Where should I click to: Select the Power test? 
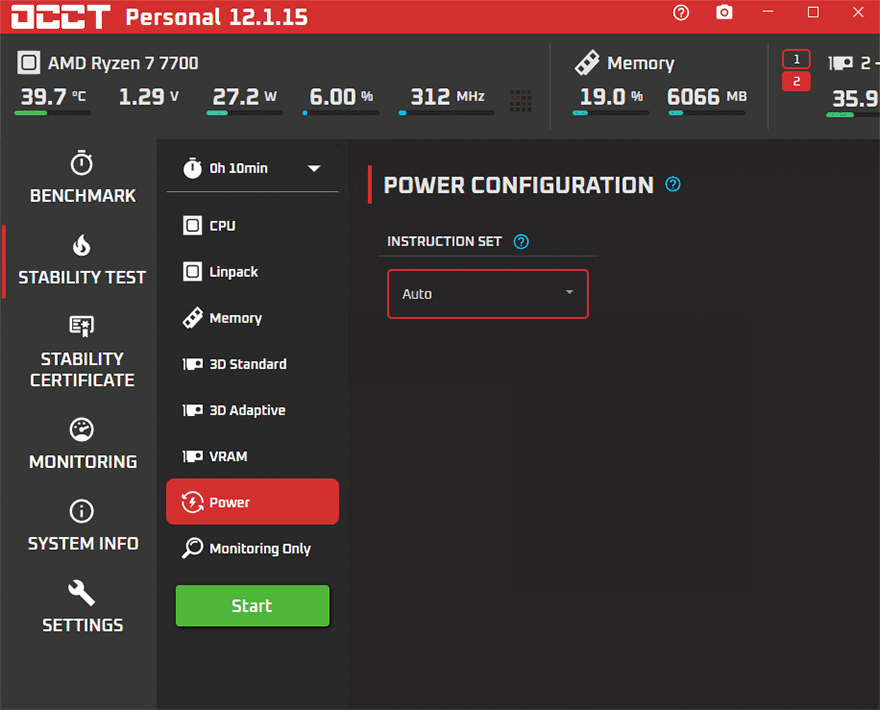[x=253, y=502]
